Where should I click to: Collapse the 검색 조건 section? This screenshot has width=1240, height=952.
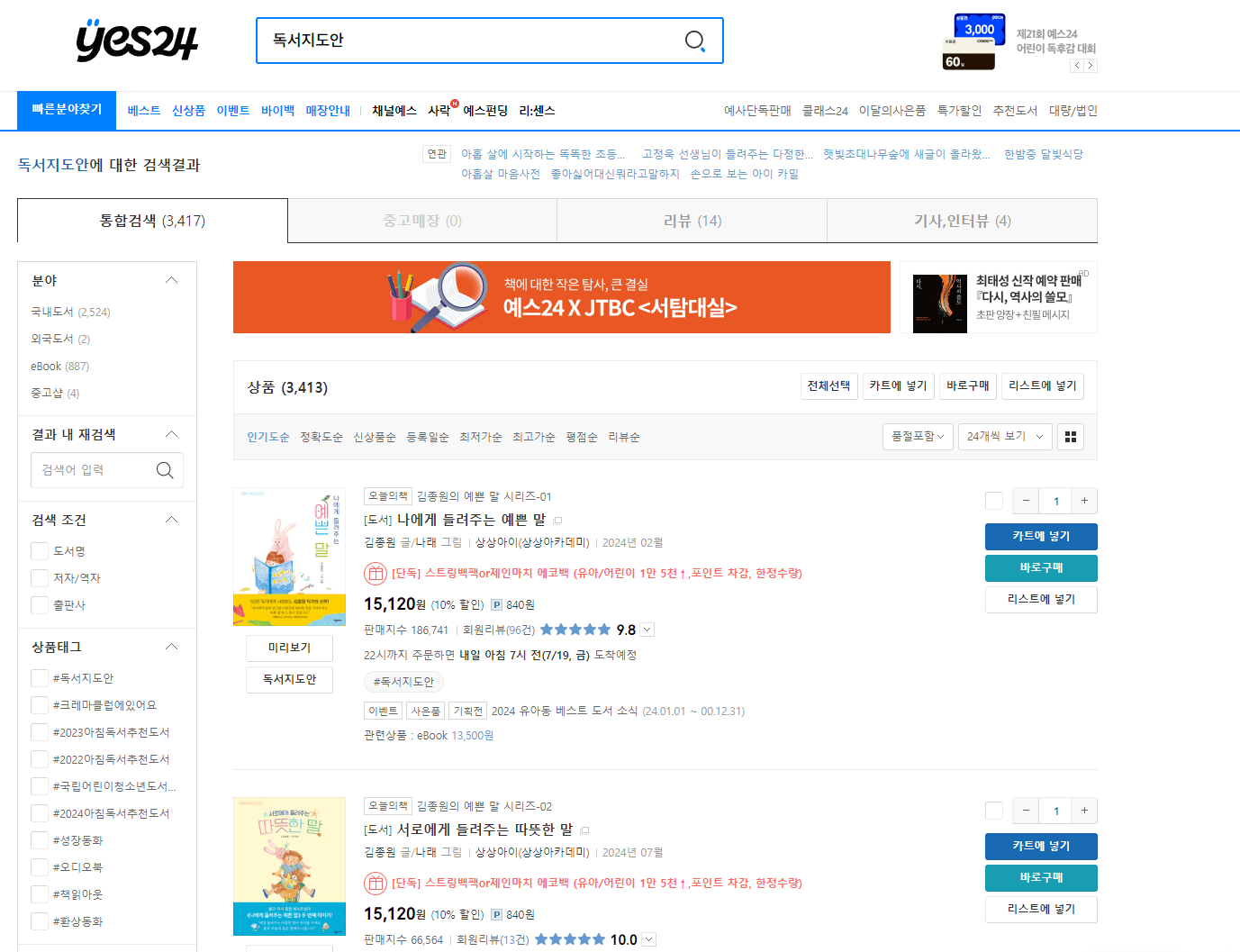pos(172,520)
